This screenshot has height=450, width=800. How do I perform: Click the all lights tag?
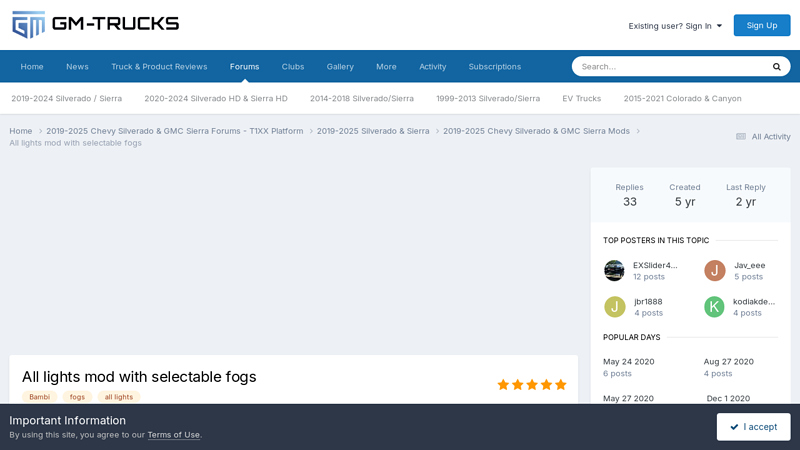(119, 397)
